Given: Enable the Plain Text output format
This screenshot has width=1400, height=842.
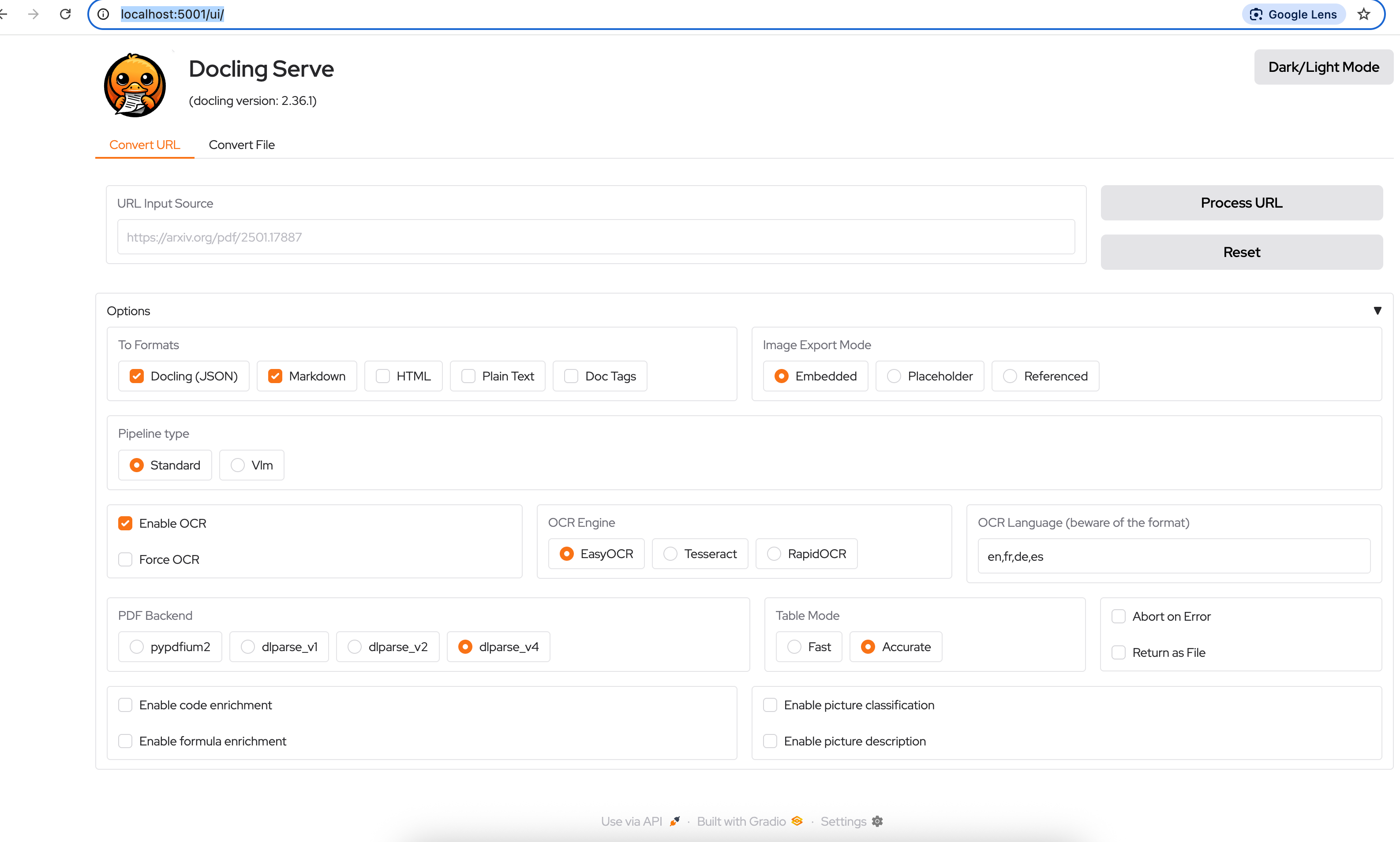Looking at the screenshot, I should (468, 376).
